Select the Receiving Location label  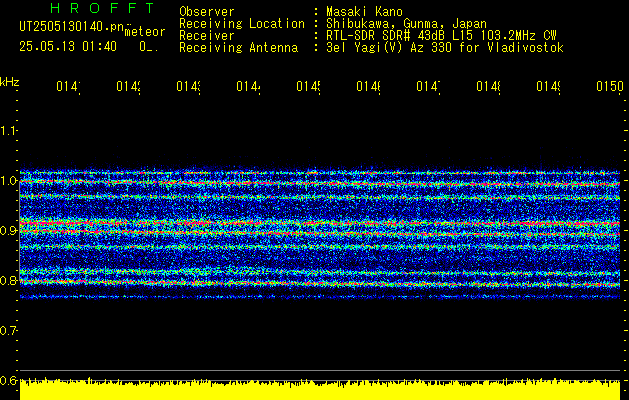[x=242, y=24]
